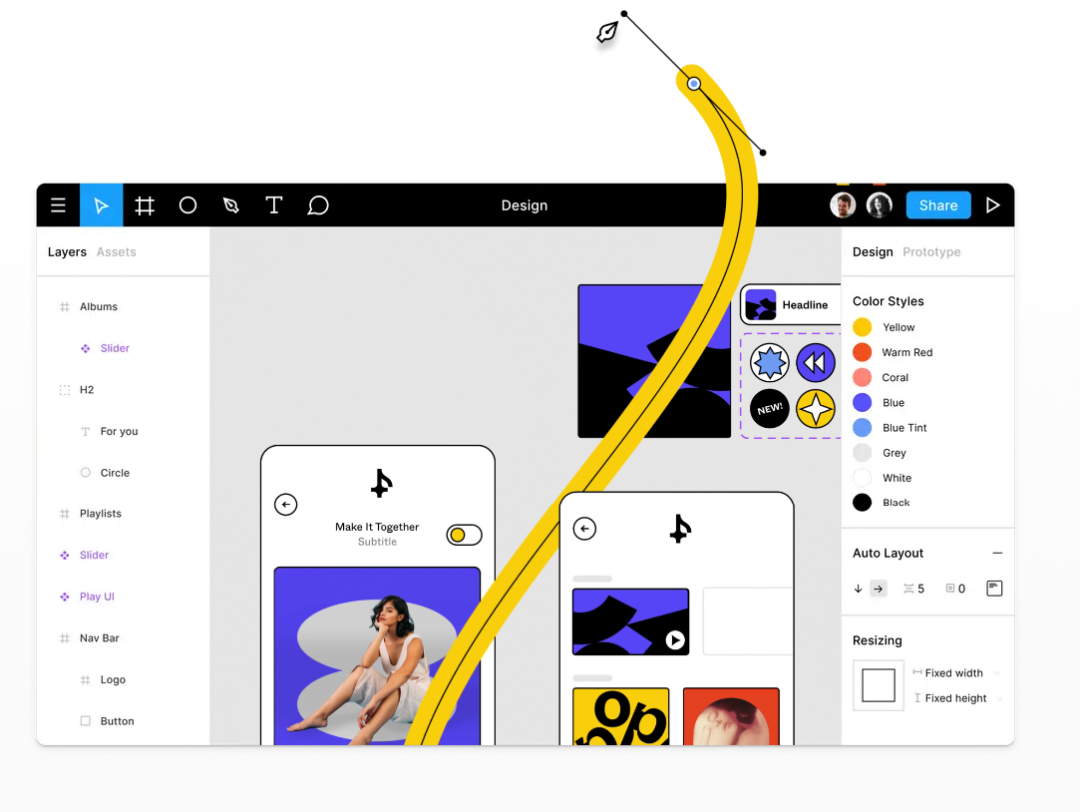
Task: Select the Move arrow tool
Action: [101, 205]
